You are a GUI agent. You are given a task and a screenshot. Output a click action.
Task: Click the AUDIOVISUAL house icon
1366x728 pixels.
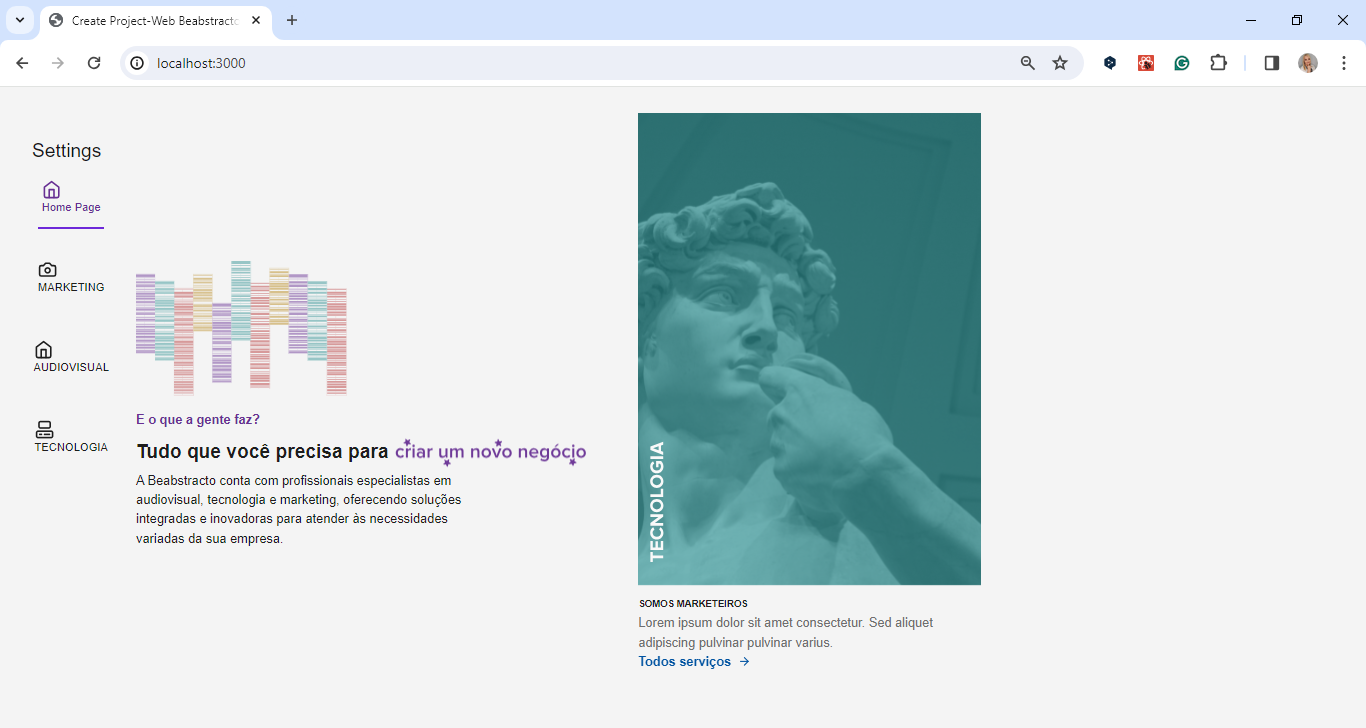(x=43, y=350)
